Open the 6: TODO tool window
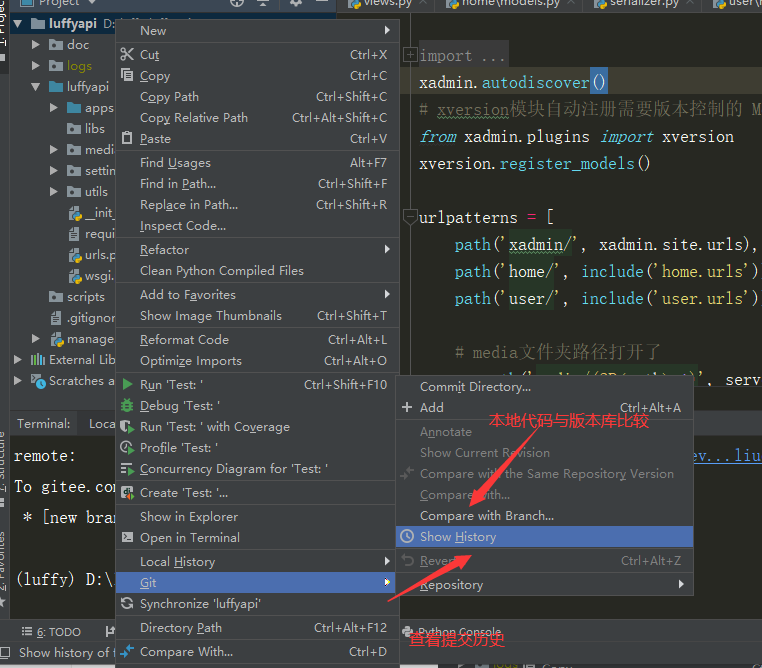 [x=51, y=632]
